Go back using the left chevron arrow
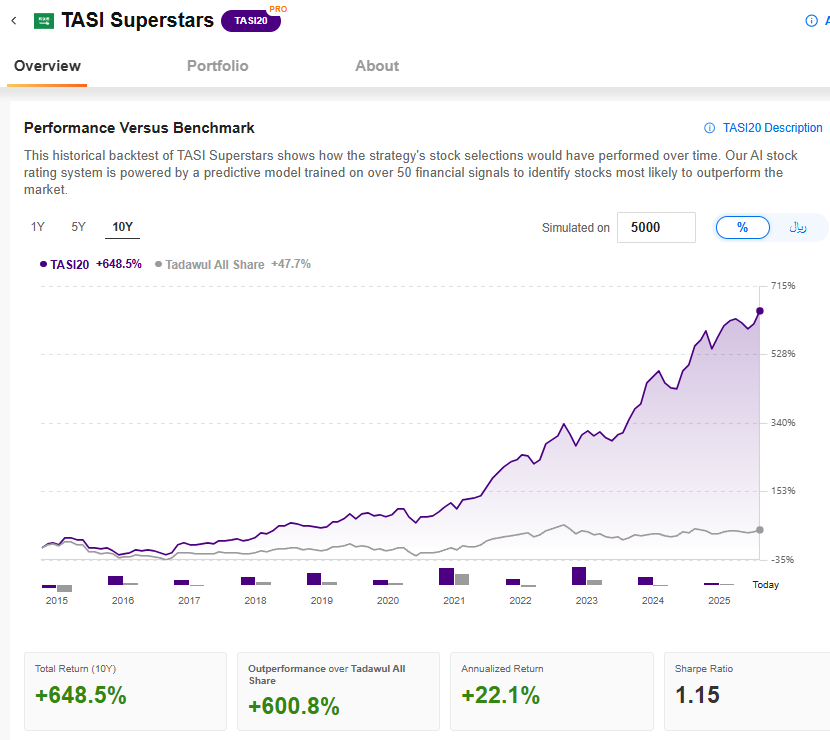Image resolution: width=830 pixels, height=740 pixels. coord(14,21)
